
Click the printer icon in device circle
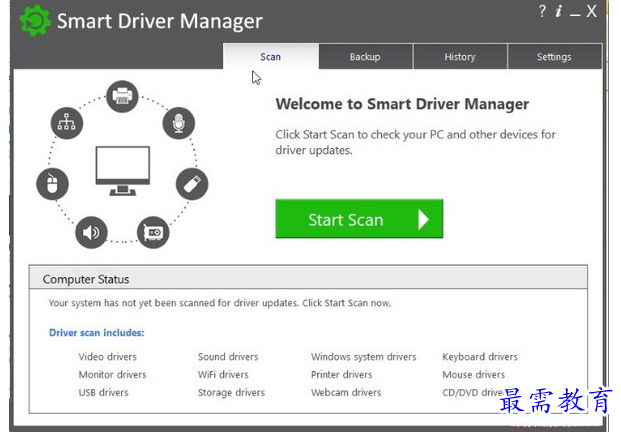coord(122,96)
